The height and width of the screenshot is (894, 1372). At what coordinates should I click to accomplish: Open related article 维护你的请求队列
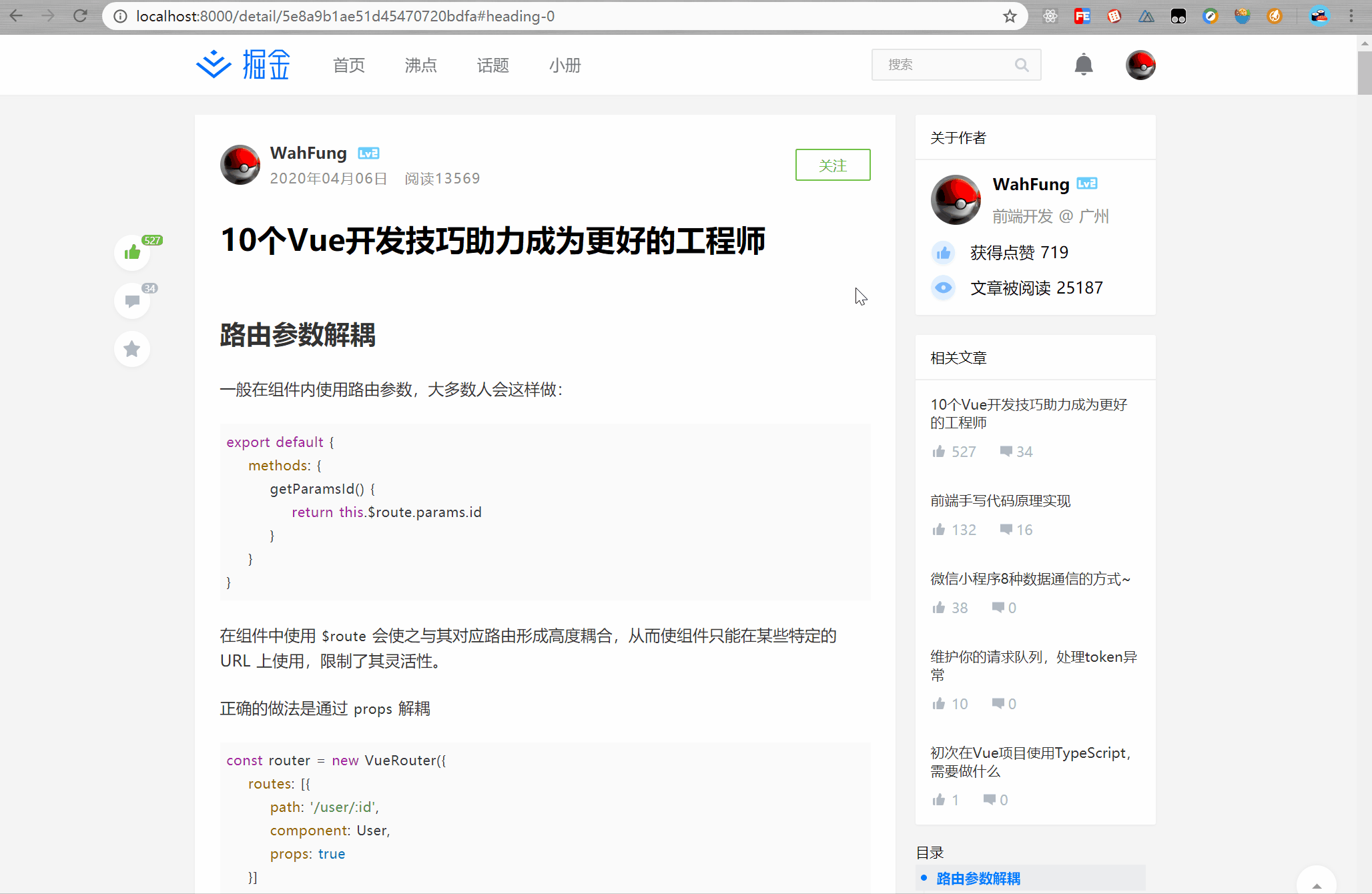[x=1034, y=666]
